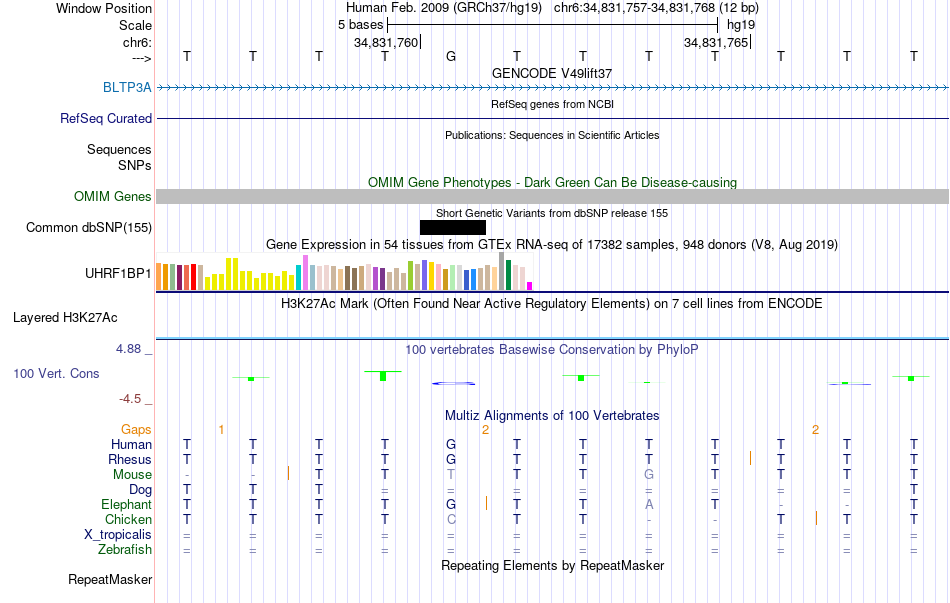Click the 100 Vert. Cons label
The width and height of the screenshot is (950, 603).
tap(56, 373)
